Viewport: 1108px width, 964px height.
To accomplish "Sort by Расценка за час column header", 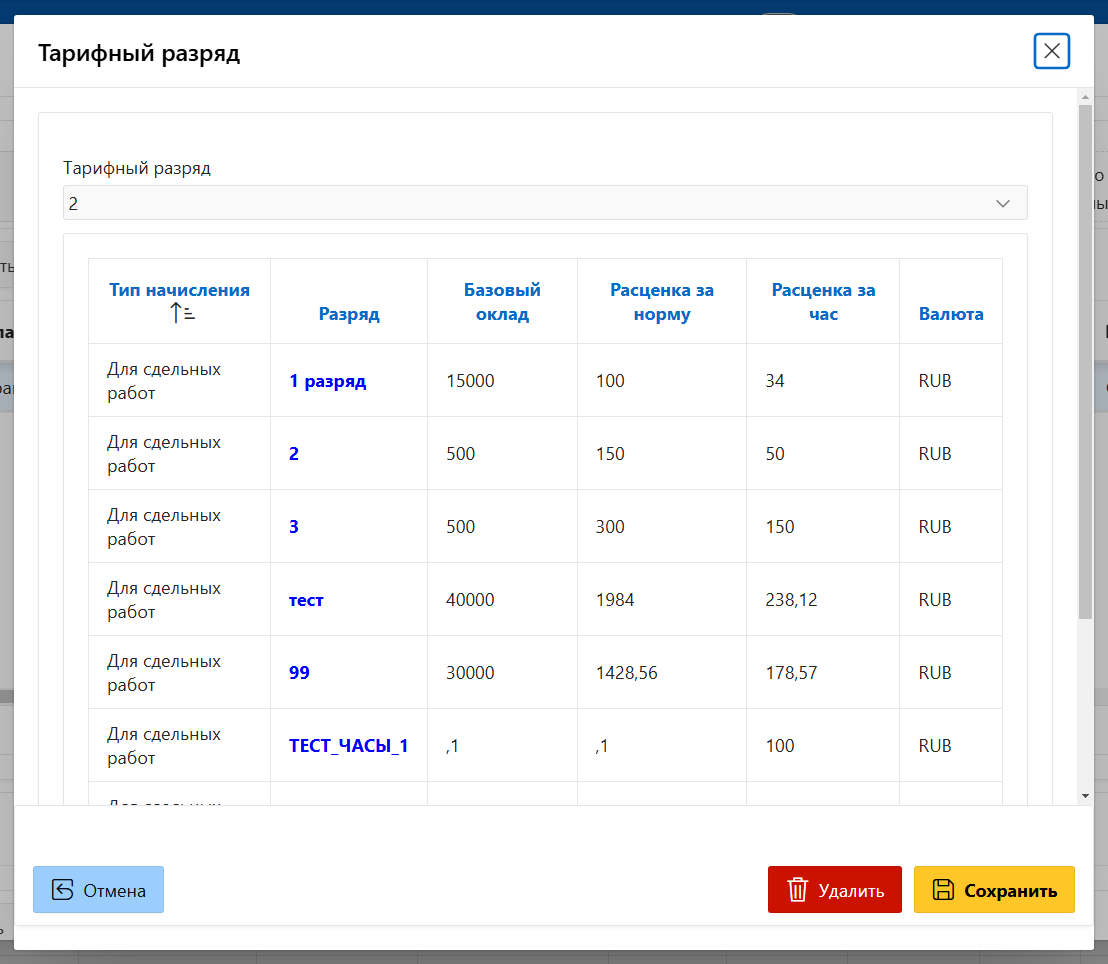I will point(822,302).
